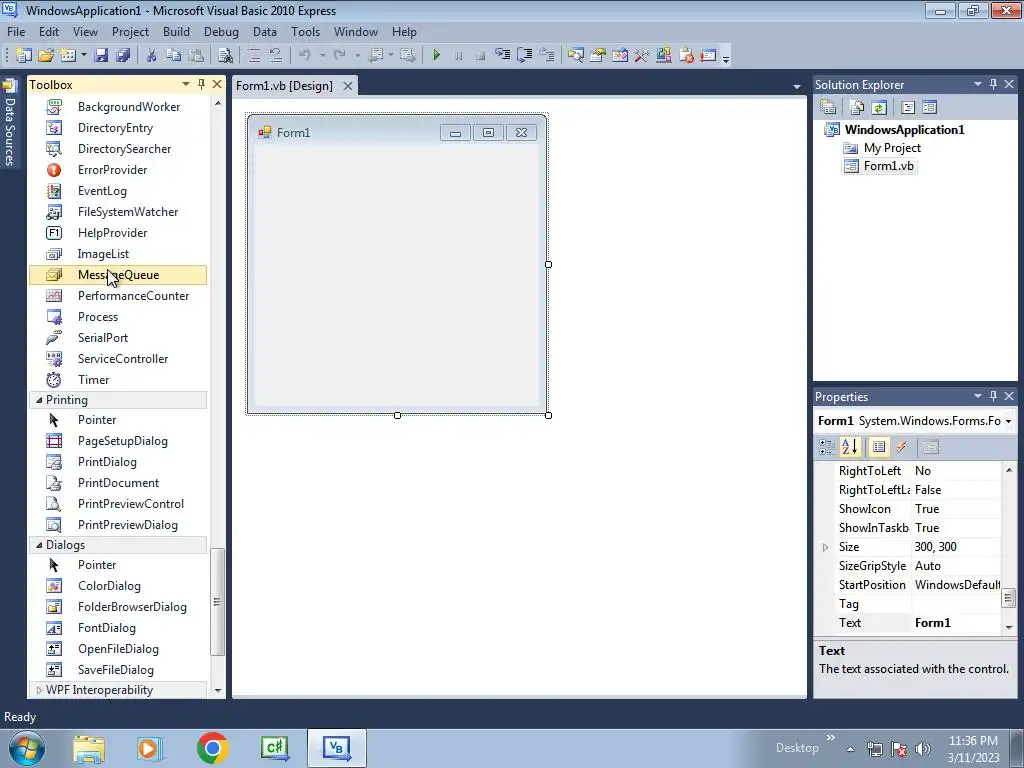The image size is (1024, 768).
Task: Click Solution Explorer's Properties icon
Action: 828,108
